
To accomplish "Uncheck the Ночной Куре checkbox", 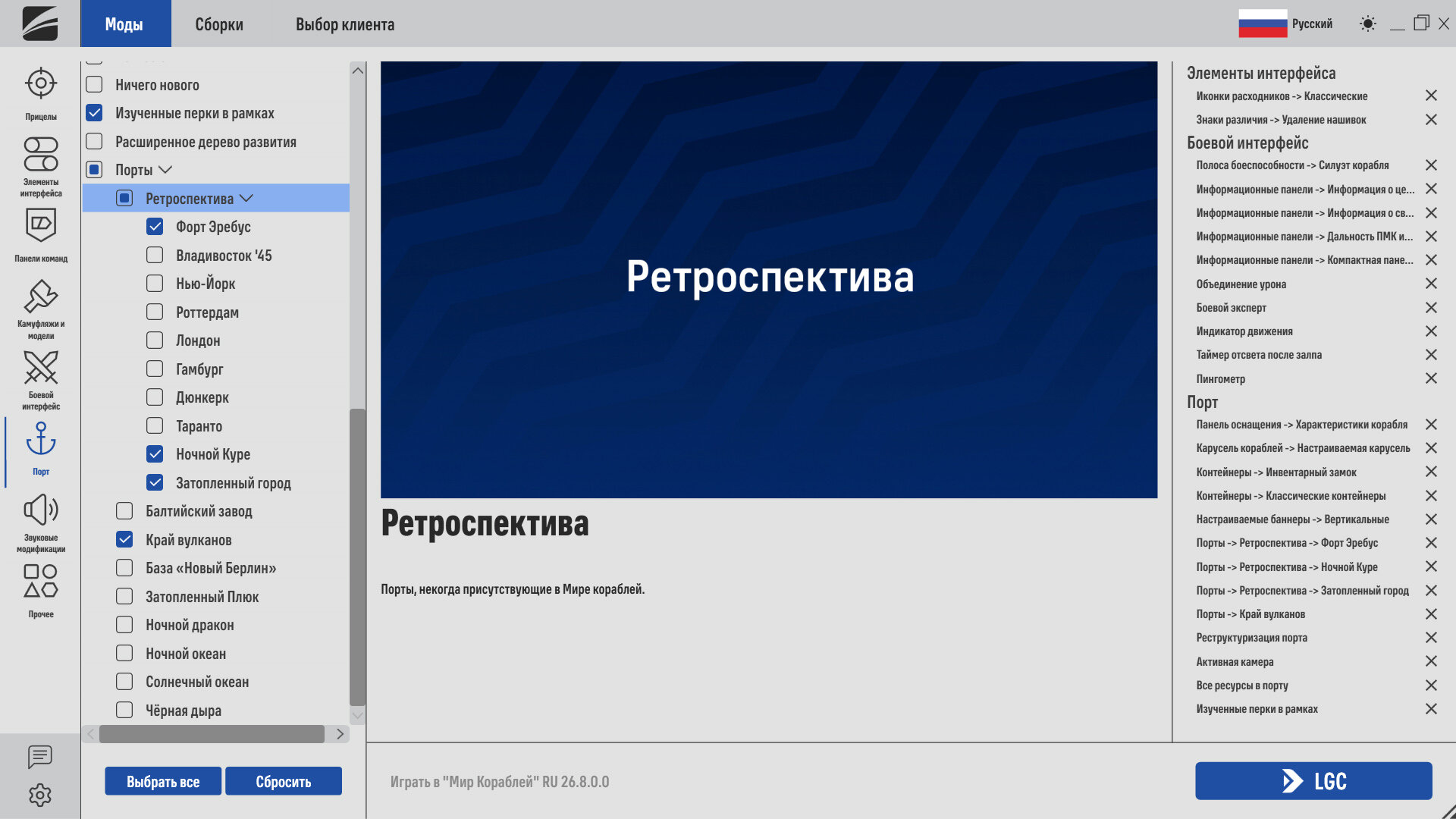I will 155,453.
